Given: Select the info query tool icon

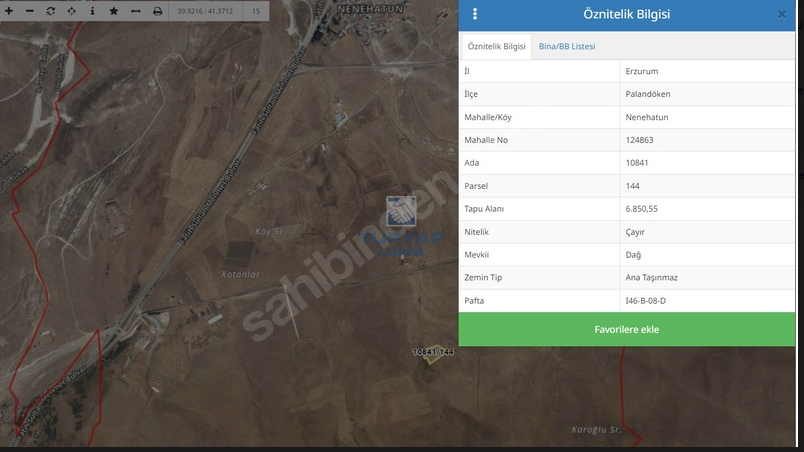Looking at the screenshot, I should [x=93, y=11].
